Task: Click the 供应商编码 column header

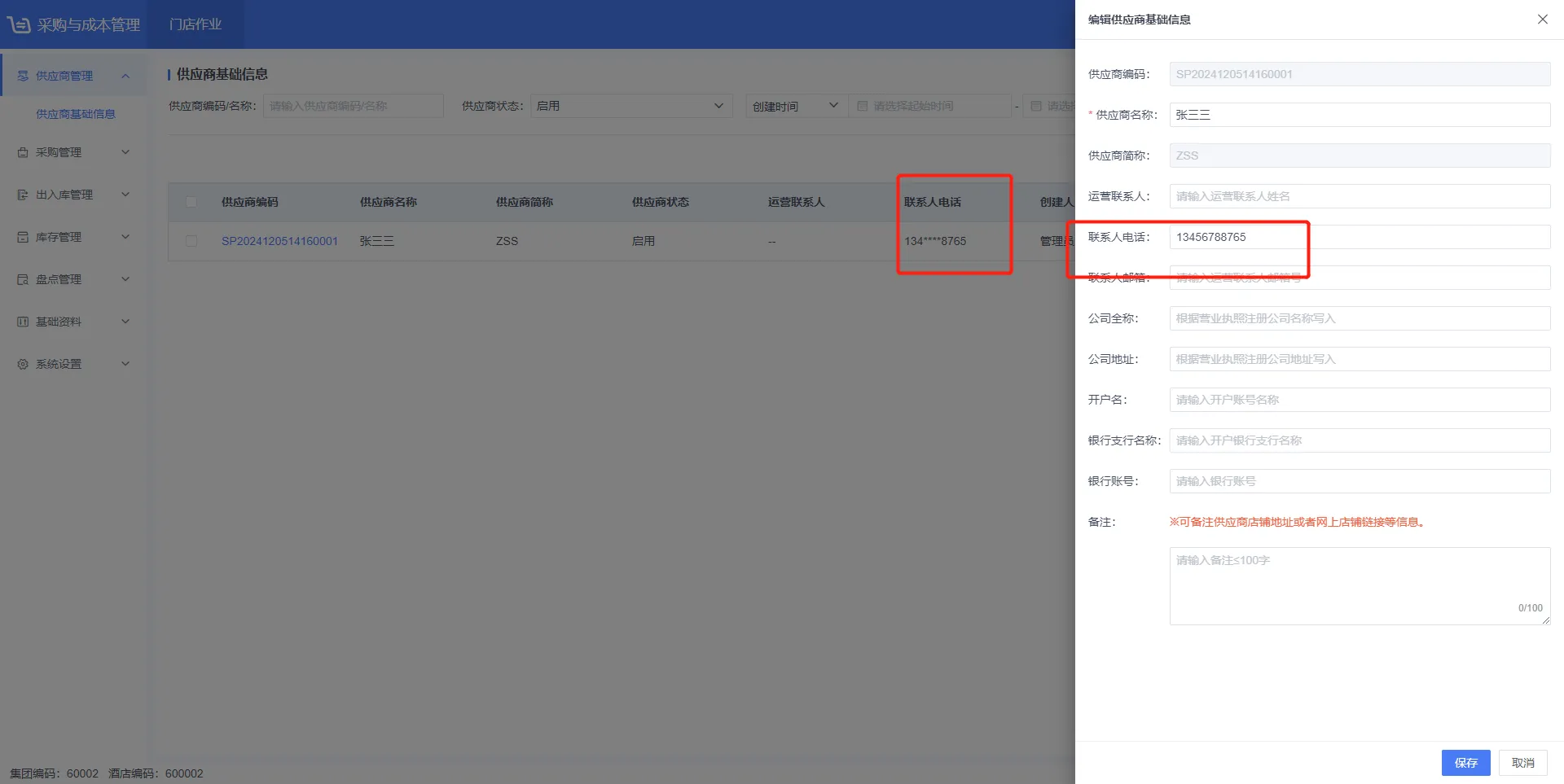Action: tap(250, 202)
